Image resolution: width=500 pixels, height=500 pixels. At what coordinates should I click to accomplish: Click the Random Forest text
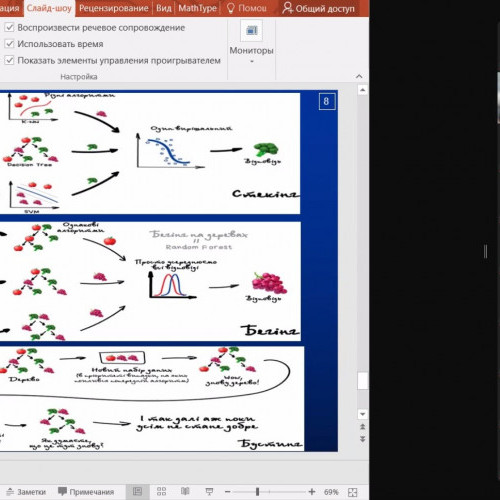[x=199, y=247]
